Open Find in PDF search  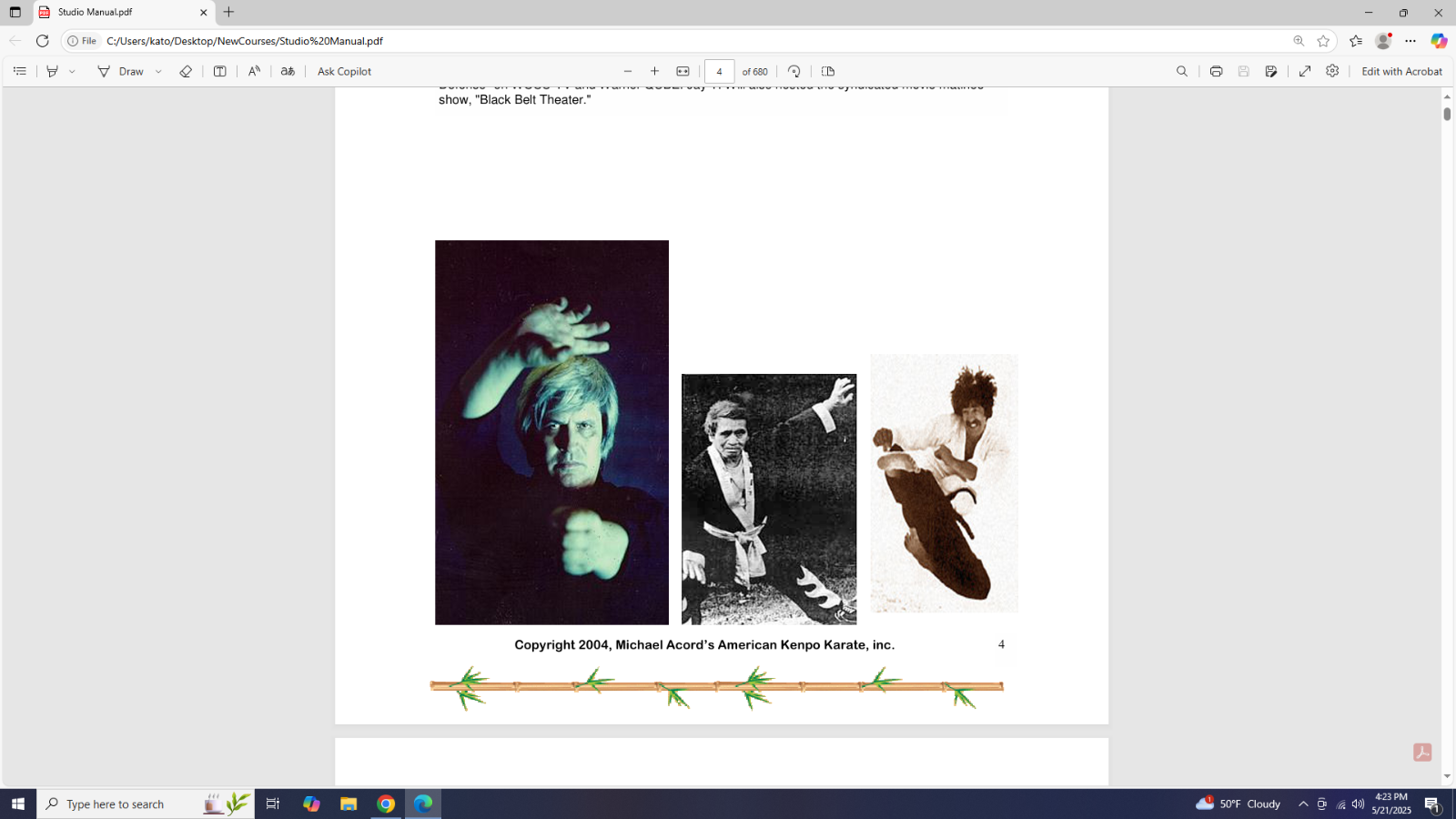[1182, 71]
